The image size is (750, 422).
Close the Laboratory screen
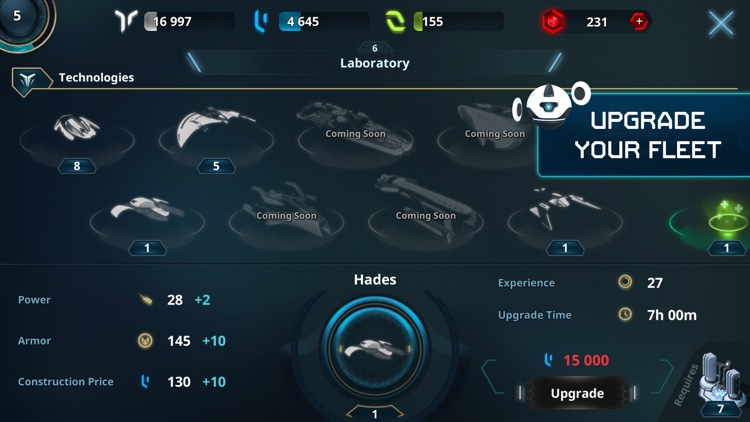tap(721, 23)
